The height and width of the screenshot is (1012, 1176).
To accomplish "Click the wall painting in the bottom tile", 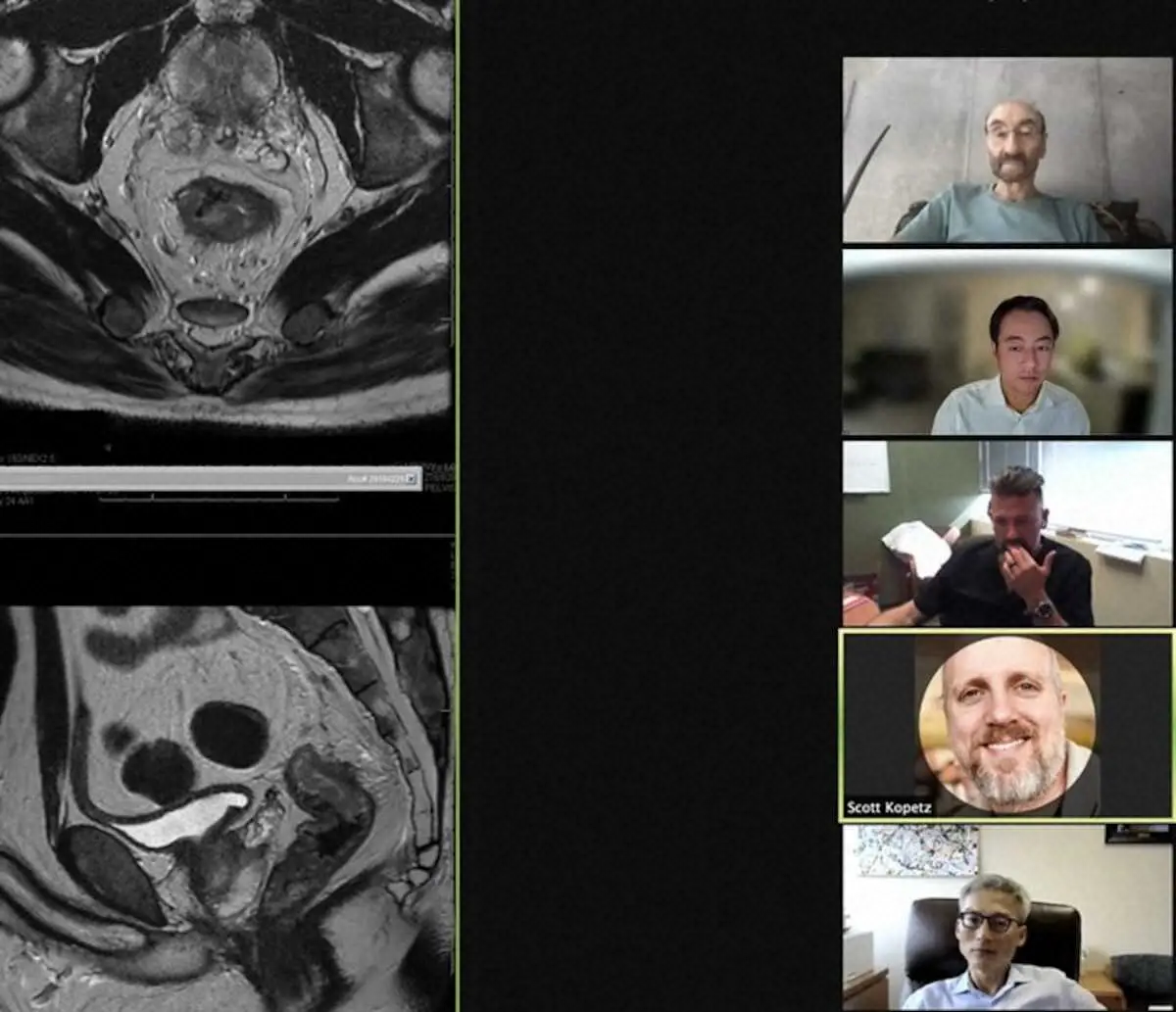I will point(916,849).
